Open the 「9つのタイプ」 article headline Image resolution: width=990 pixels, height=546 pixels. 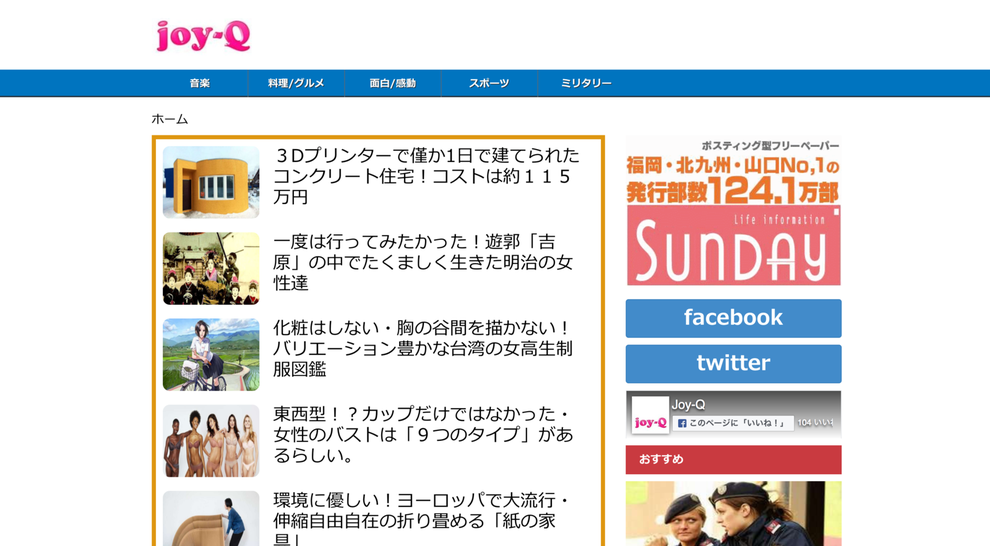423,434
